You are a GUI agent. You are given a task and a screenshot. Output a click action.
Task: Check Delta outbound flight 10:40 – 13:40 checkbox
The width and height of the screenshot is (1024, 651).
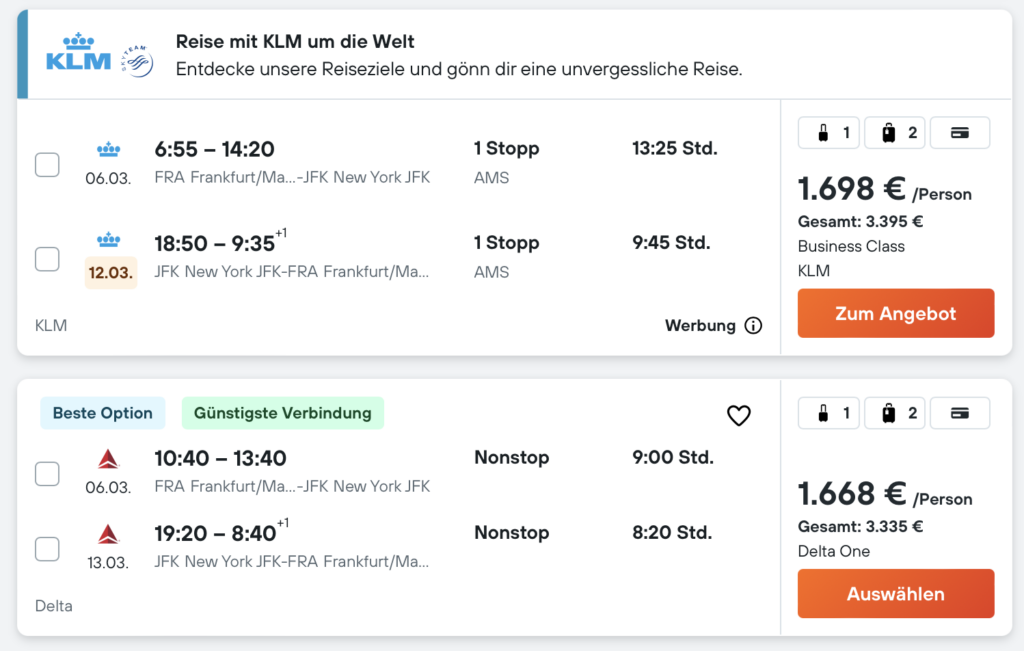(x=47, y=473)
